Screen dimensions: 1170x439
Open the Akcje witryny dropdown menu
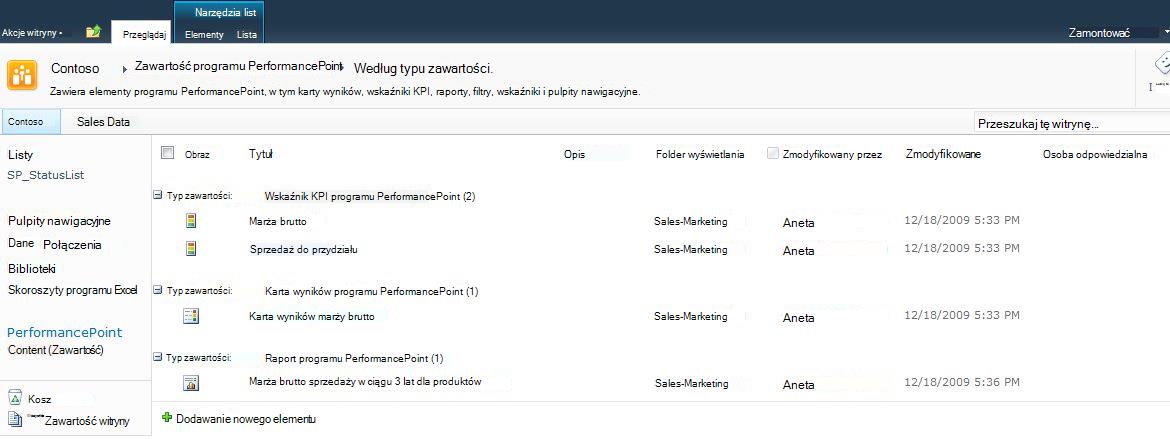(32, 33)
